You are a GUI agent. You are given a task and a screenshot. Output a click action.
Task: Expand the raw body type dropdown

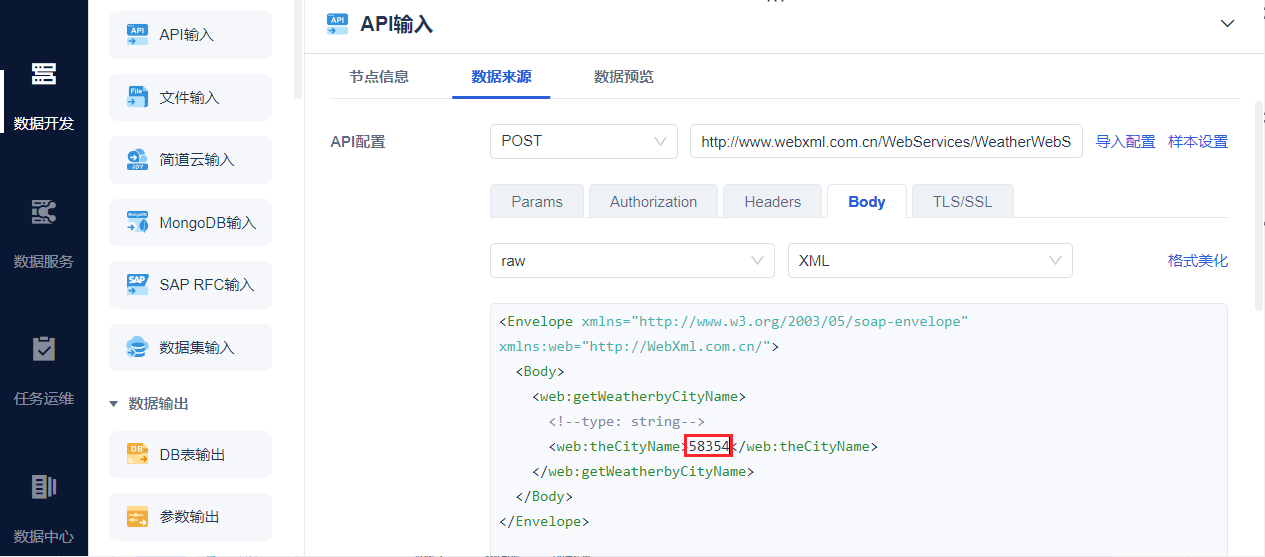coord(631,261)
